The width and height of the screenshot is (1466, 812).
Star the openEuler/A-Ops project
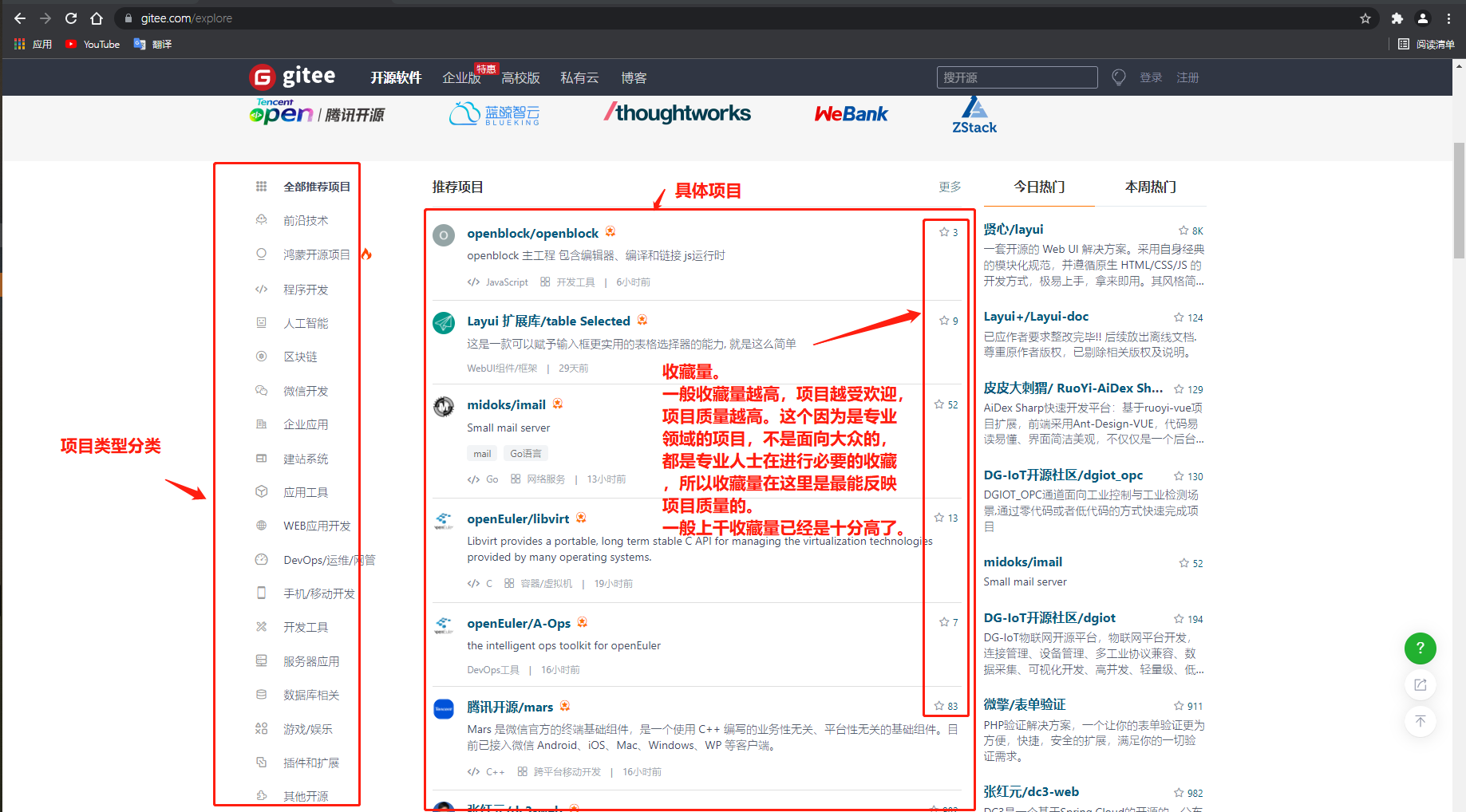tap(944, 622)
